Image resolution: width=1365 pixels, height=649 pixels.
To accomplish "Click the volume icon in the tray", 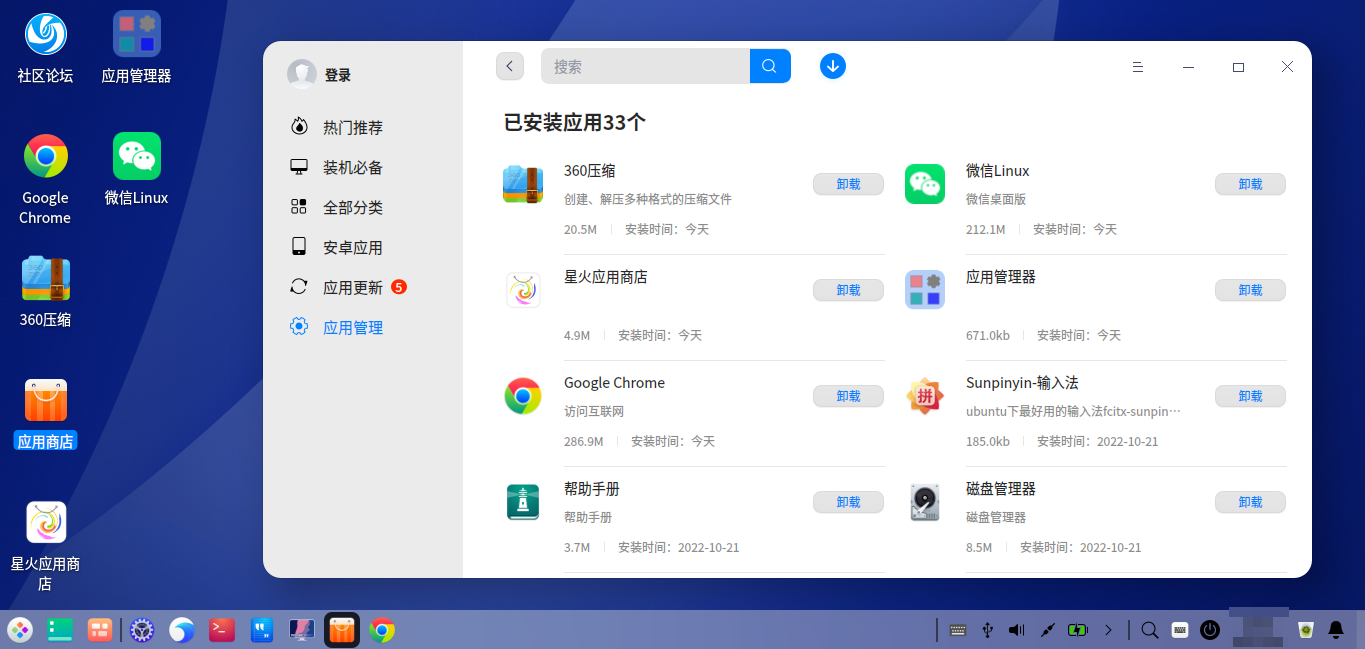I will coord(1016,630).
